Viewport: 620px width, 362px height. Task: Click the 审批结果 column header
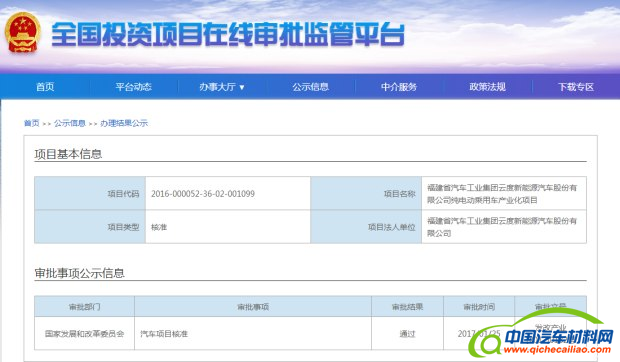pos(407,307)
